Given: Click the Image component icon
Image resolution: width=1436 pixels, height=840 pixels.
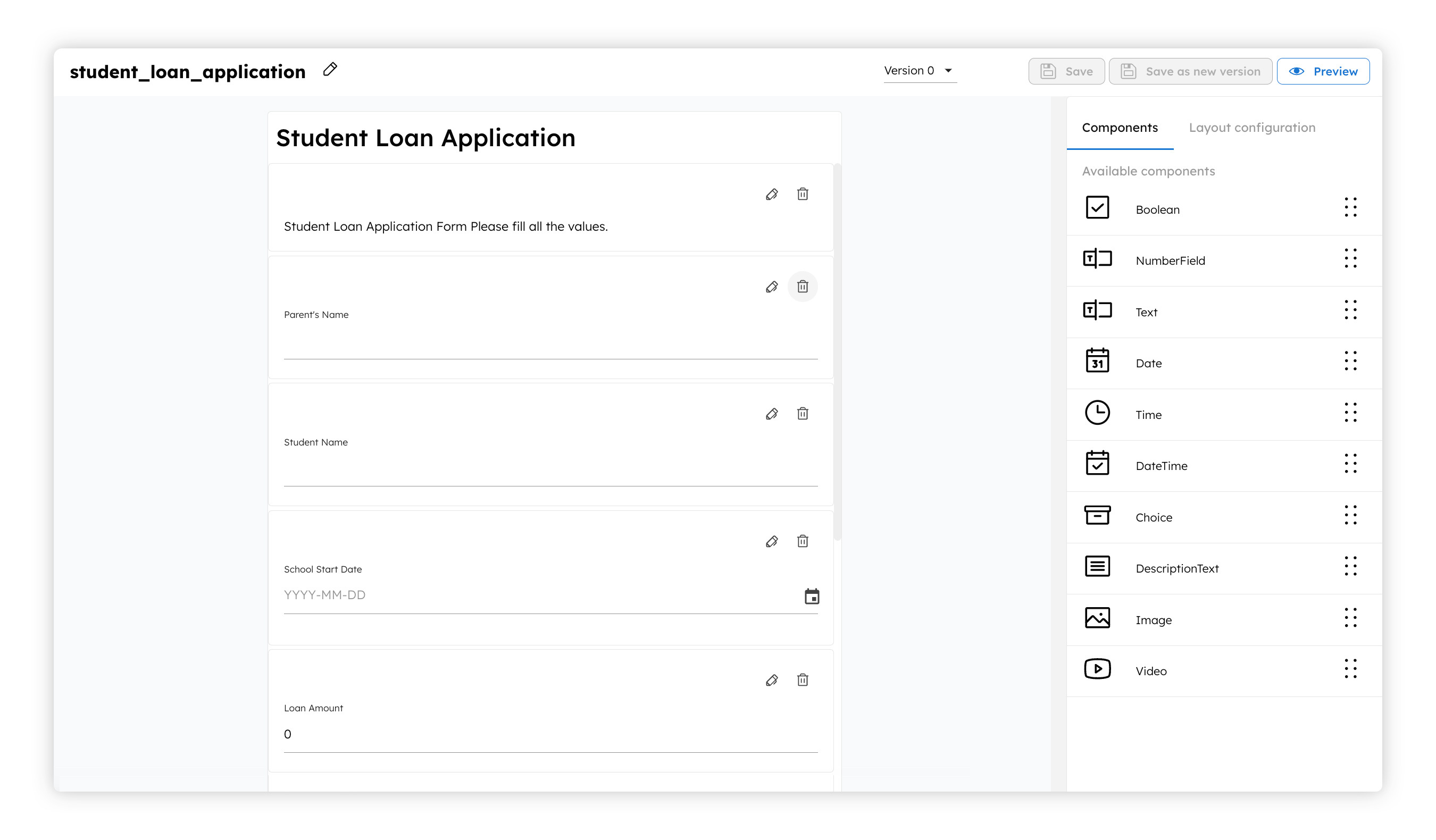Looking at the screenshot, I should 1097,617.
